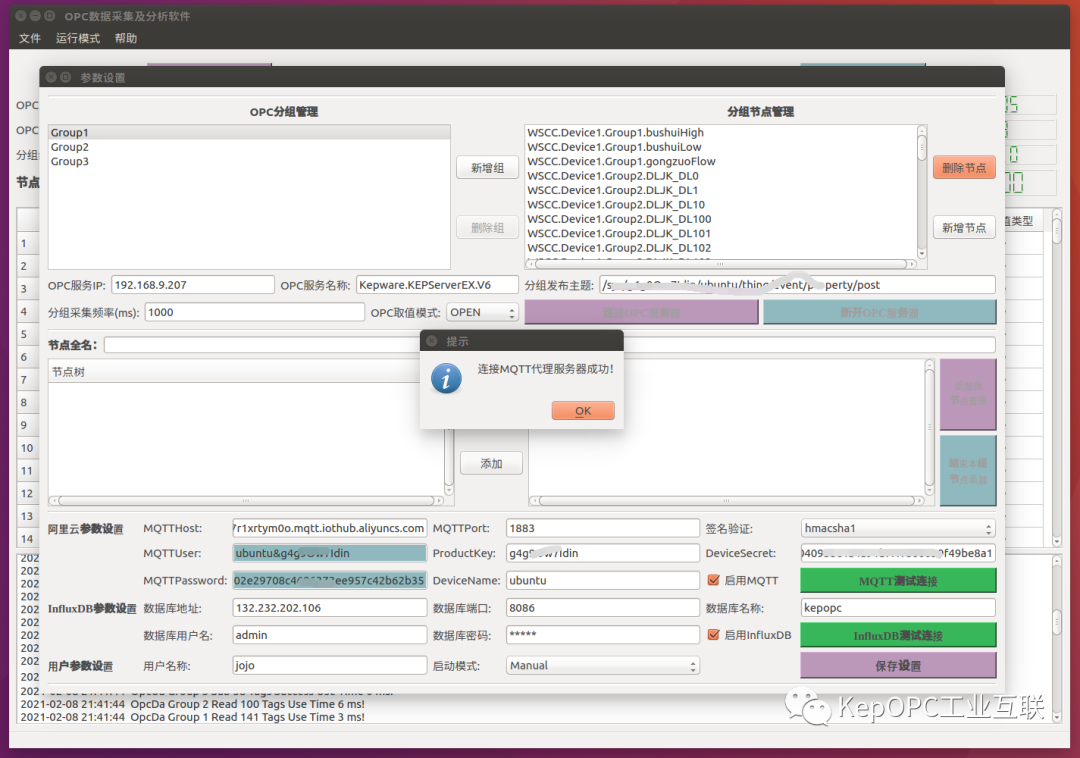Click the 添加 button
Viewport: 1080px width, 758px height.
(491, 464)
